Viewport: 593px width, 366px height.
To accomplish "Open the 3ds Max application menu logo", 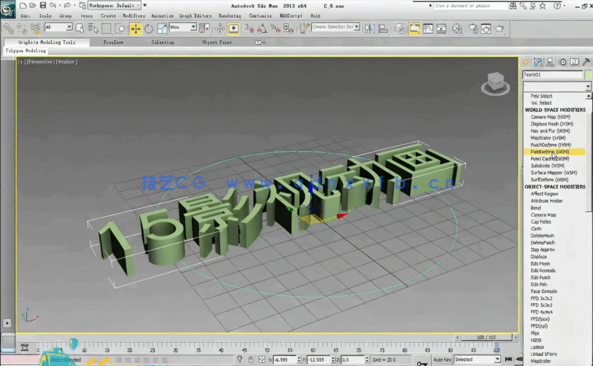I will (7, 9).
